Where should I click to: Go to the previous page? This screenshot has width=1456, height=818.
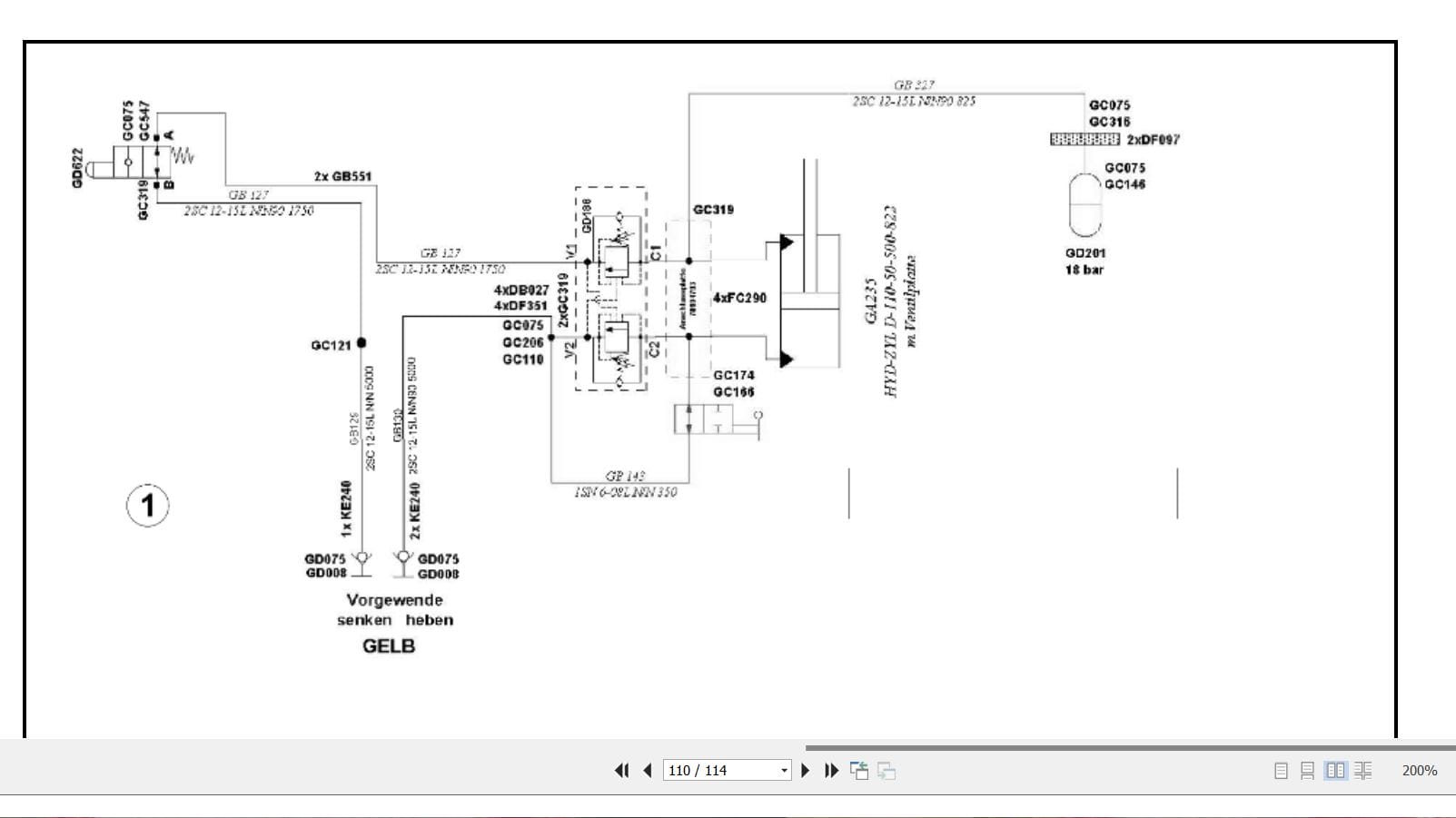pyautogui.click(x=648, y=771)
